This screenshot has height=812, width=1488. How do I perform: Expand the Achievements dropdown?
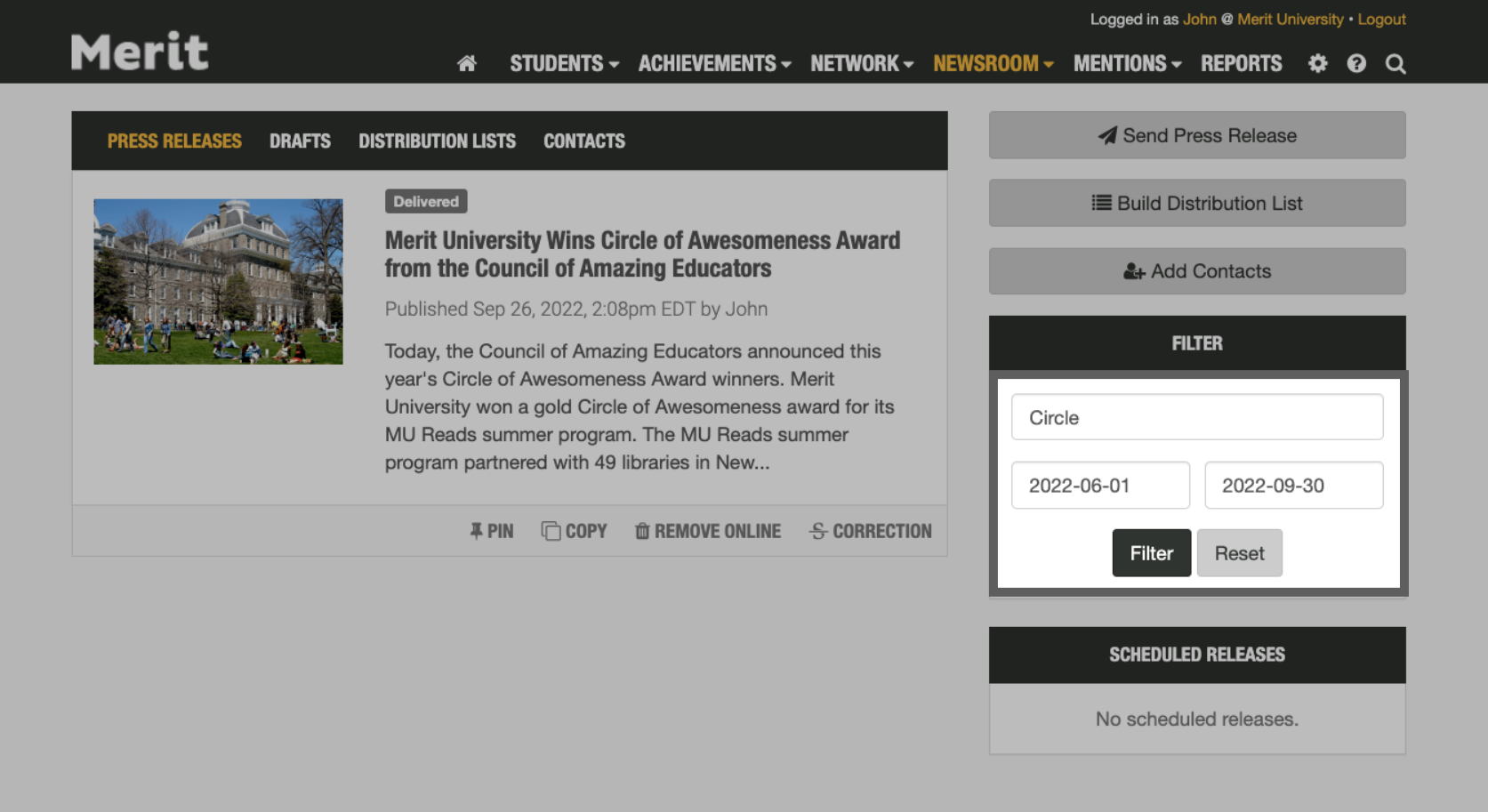[714, 63]
